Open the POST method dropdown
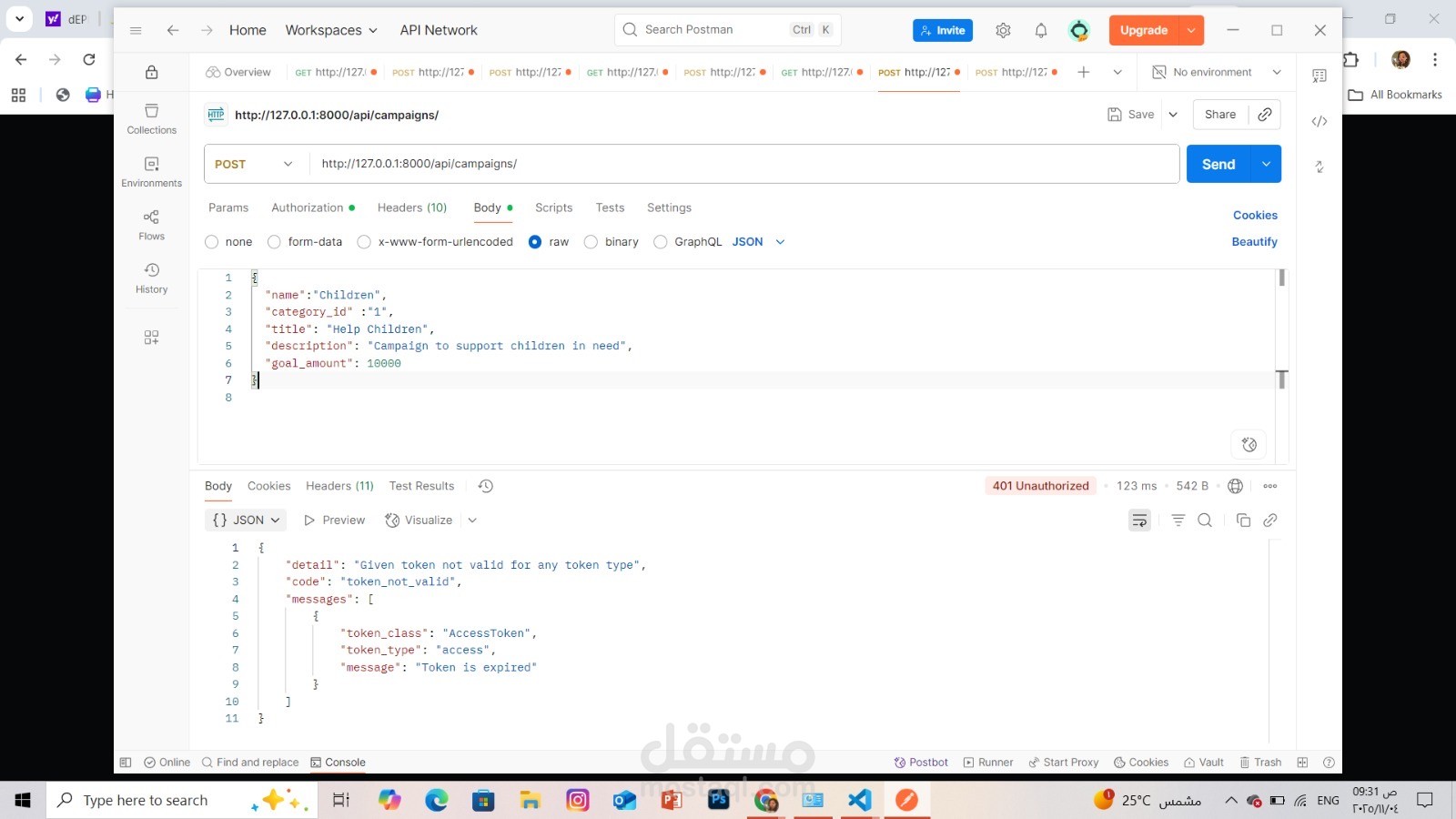The height and width of the screenshot is (819, 1456). (x=255, y=164)
